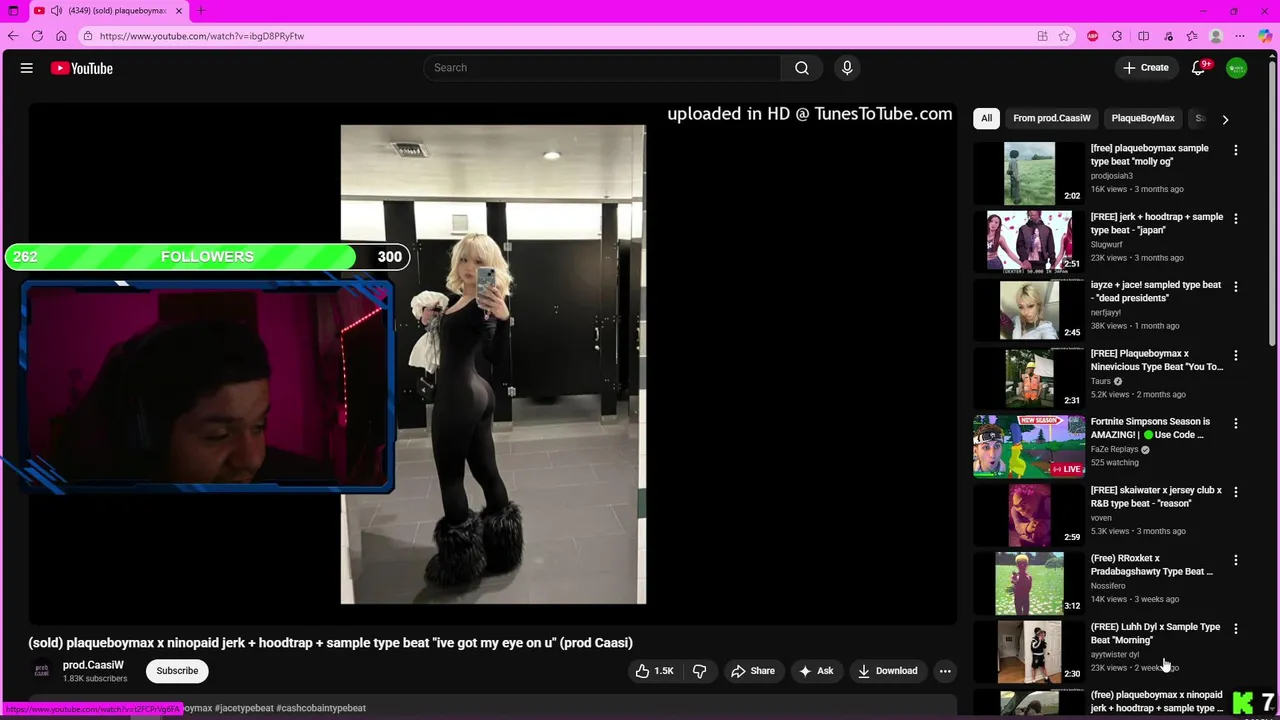Select the All filter chip
This screenshot has height=720, width=1280.
986,118
